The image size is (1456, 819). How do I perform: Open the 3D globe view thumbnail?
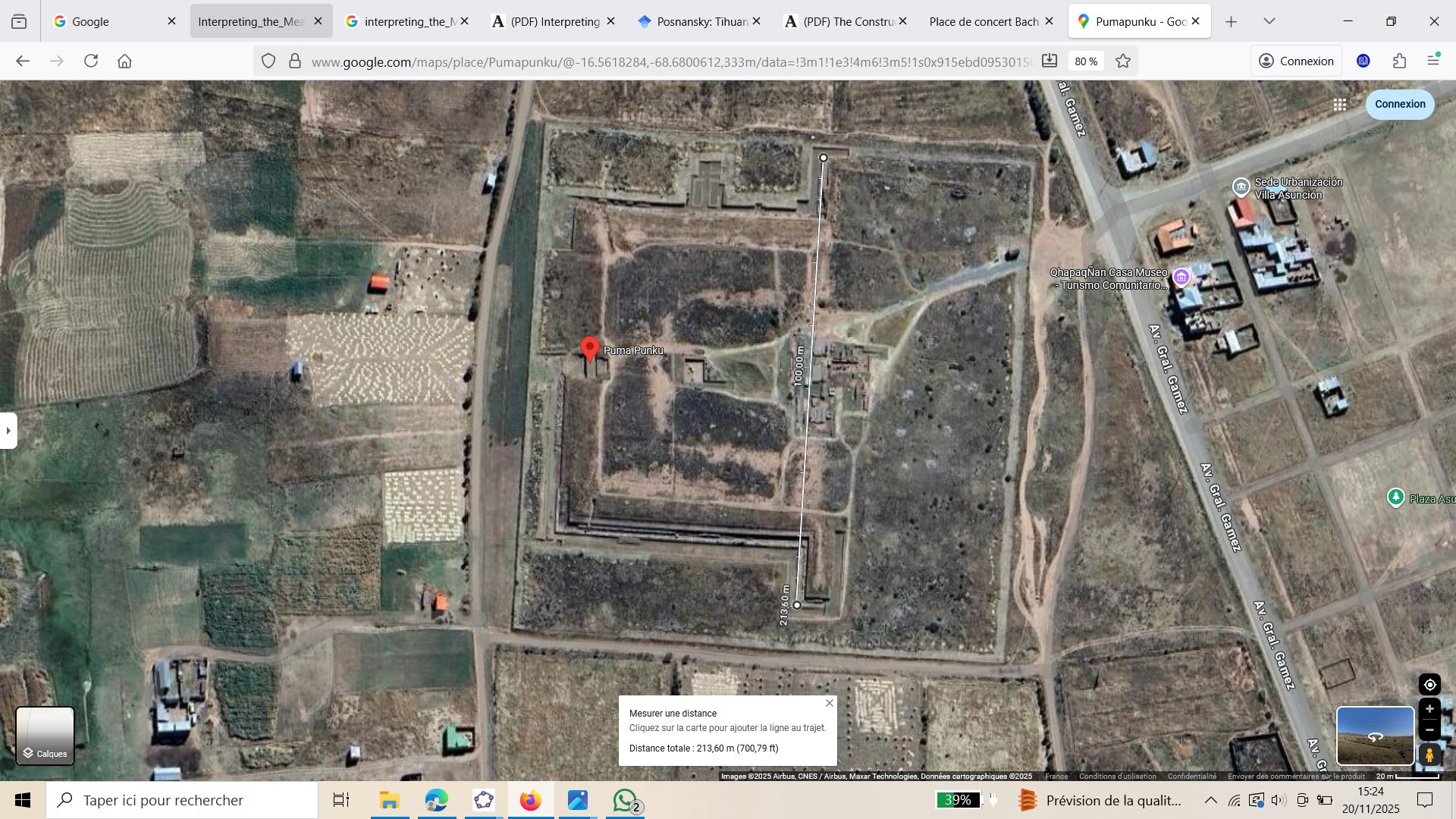1374,736
